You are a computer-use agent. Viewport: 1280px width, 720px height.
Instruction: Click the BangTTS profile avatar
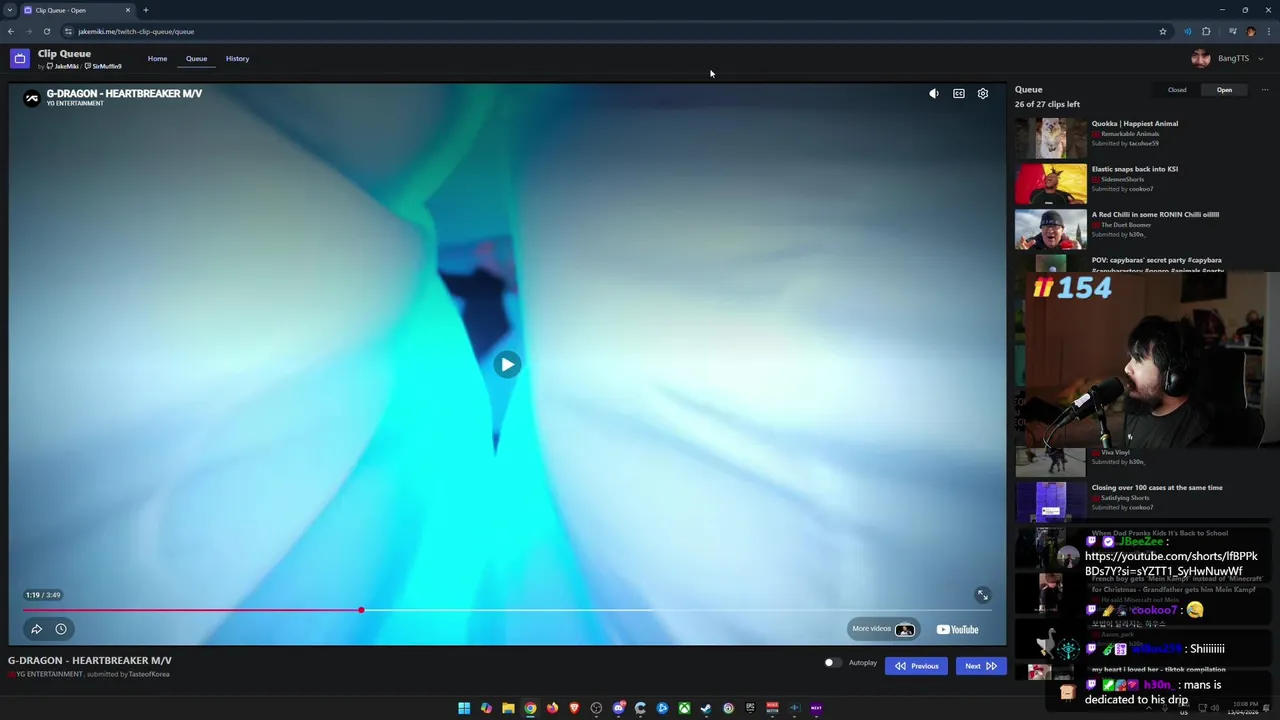[1201, 58]
